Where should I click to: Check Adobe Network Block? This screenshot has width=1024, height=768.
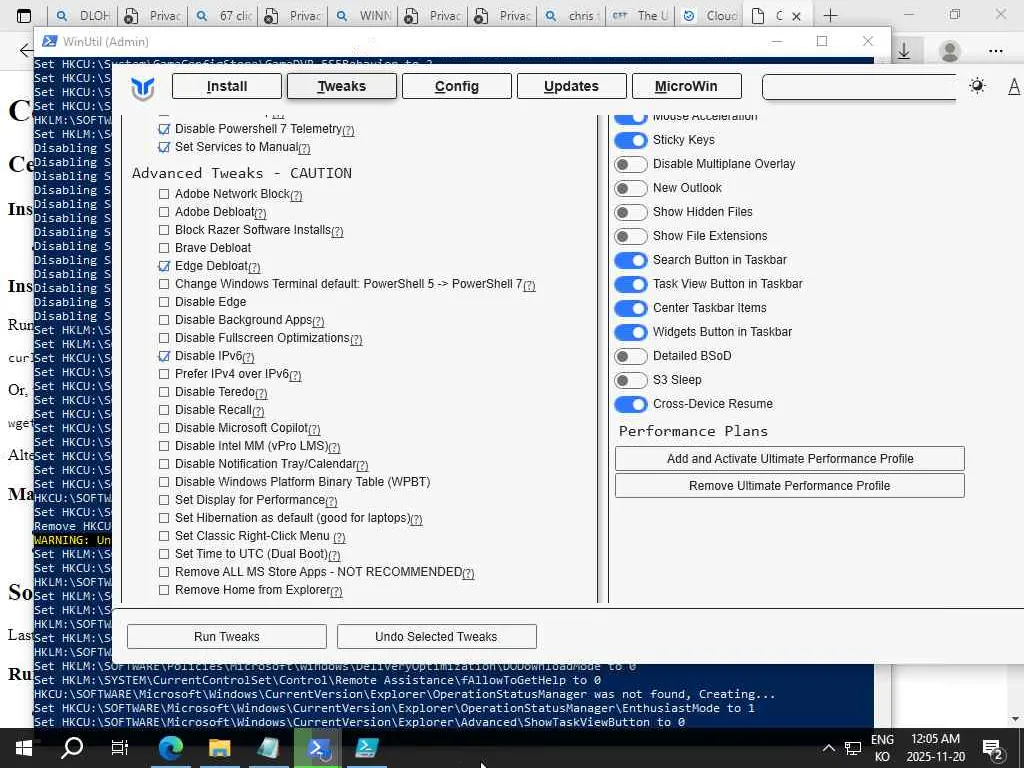click(x=164, y=194)
